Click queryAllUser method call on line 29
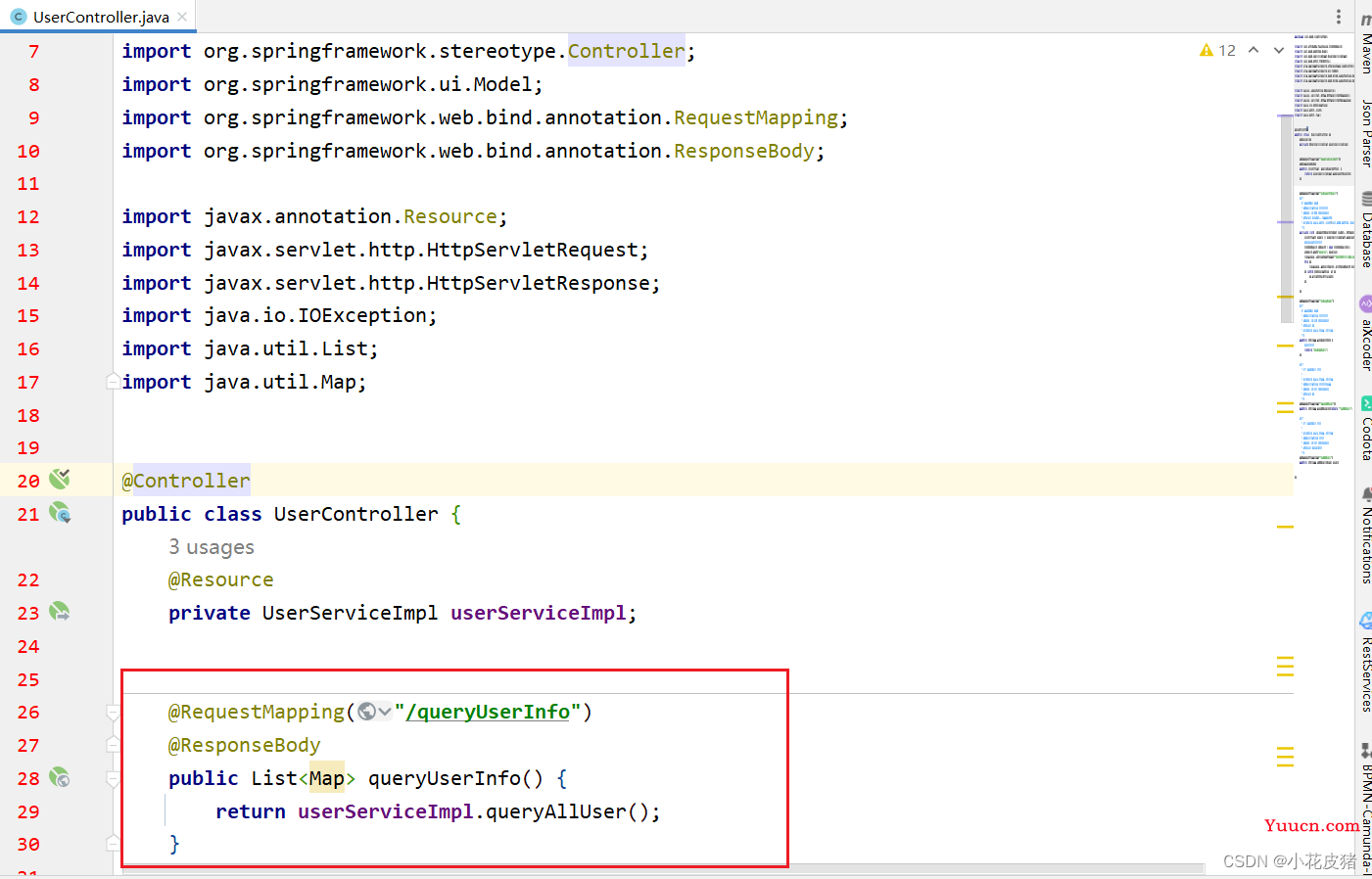The width and height of the screenshot is (1372, 879). point(555,811)
